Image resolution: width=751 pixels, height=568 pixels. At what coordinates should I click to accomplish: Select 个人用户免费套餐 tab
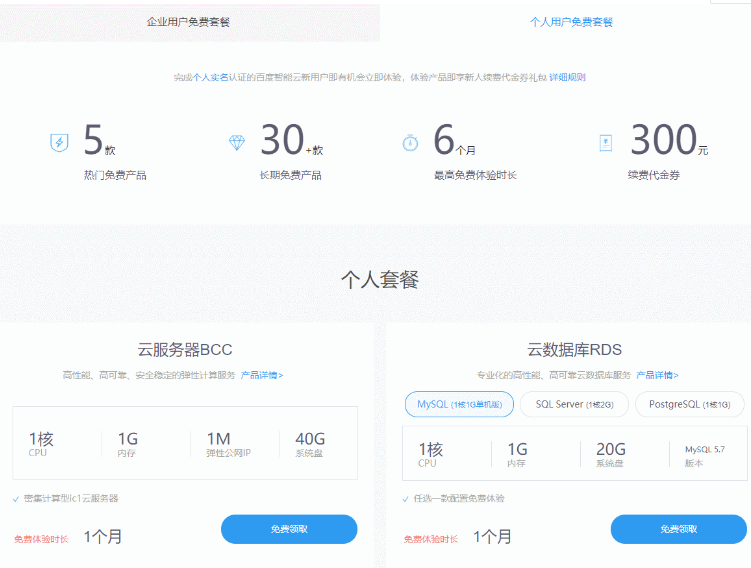tap(571, 22)
